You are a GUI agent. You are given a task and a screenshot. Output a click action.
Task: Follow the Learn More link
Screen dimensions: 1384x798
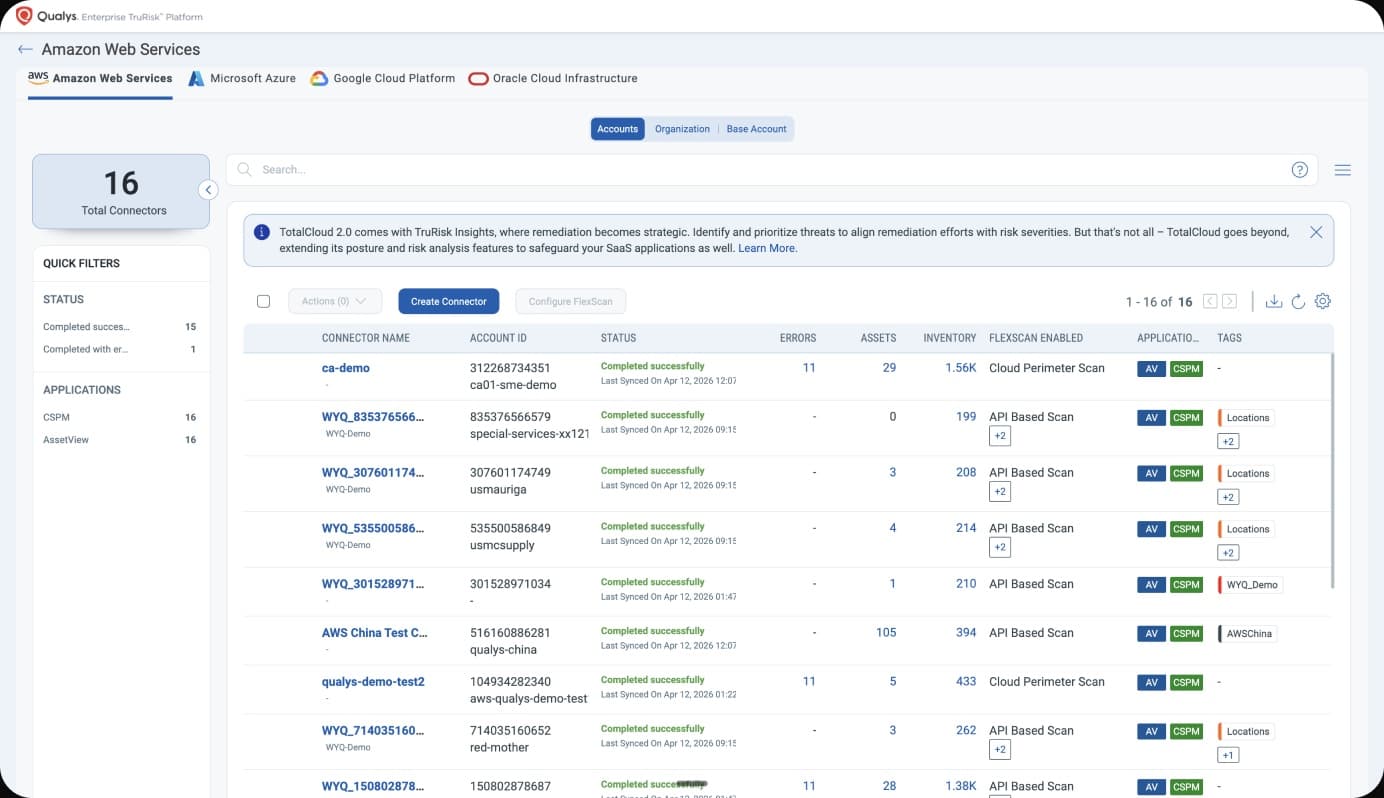click(x=767, y=248)
